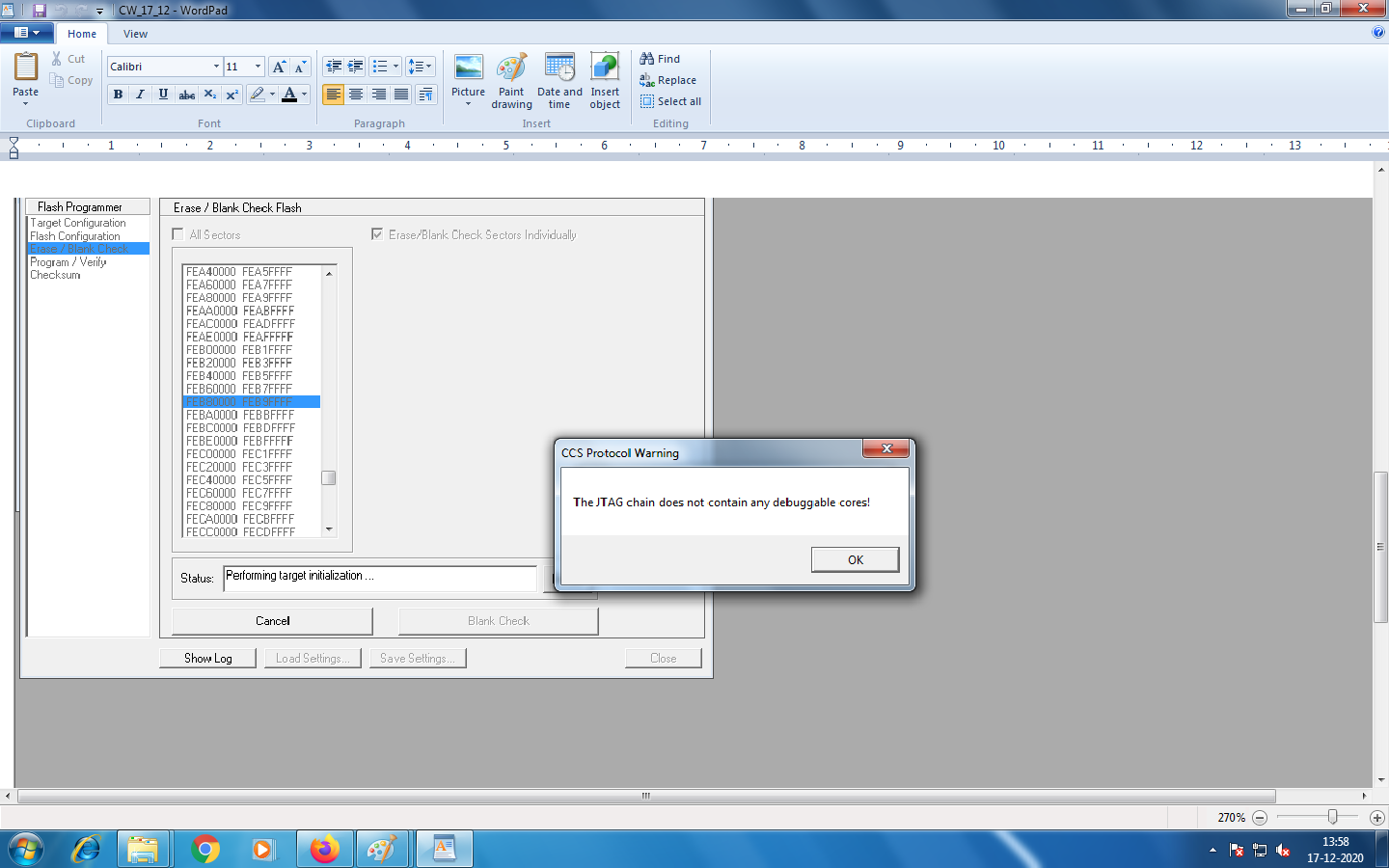
Task: Click the Show Log button
Action: click(x=207, y=657)
